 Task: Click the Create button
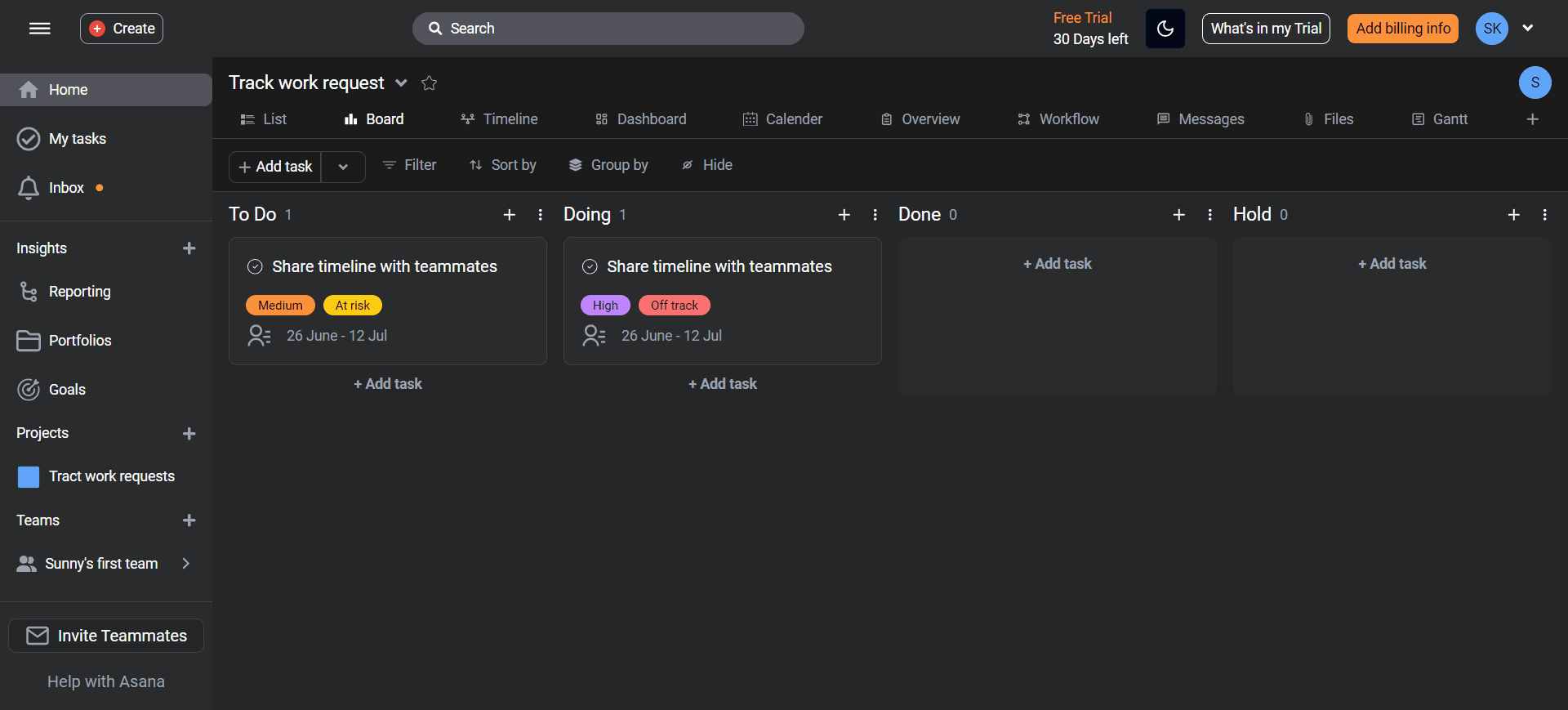coord(122,29)
